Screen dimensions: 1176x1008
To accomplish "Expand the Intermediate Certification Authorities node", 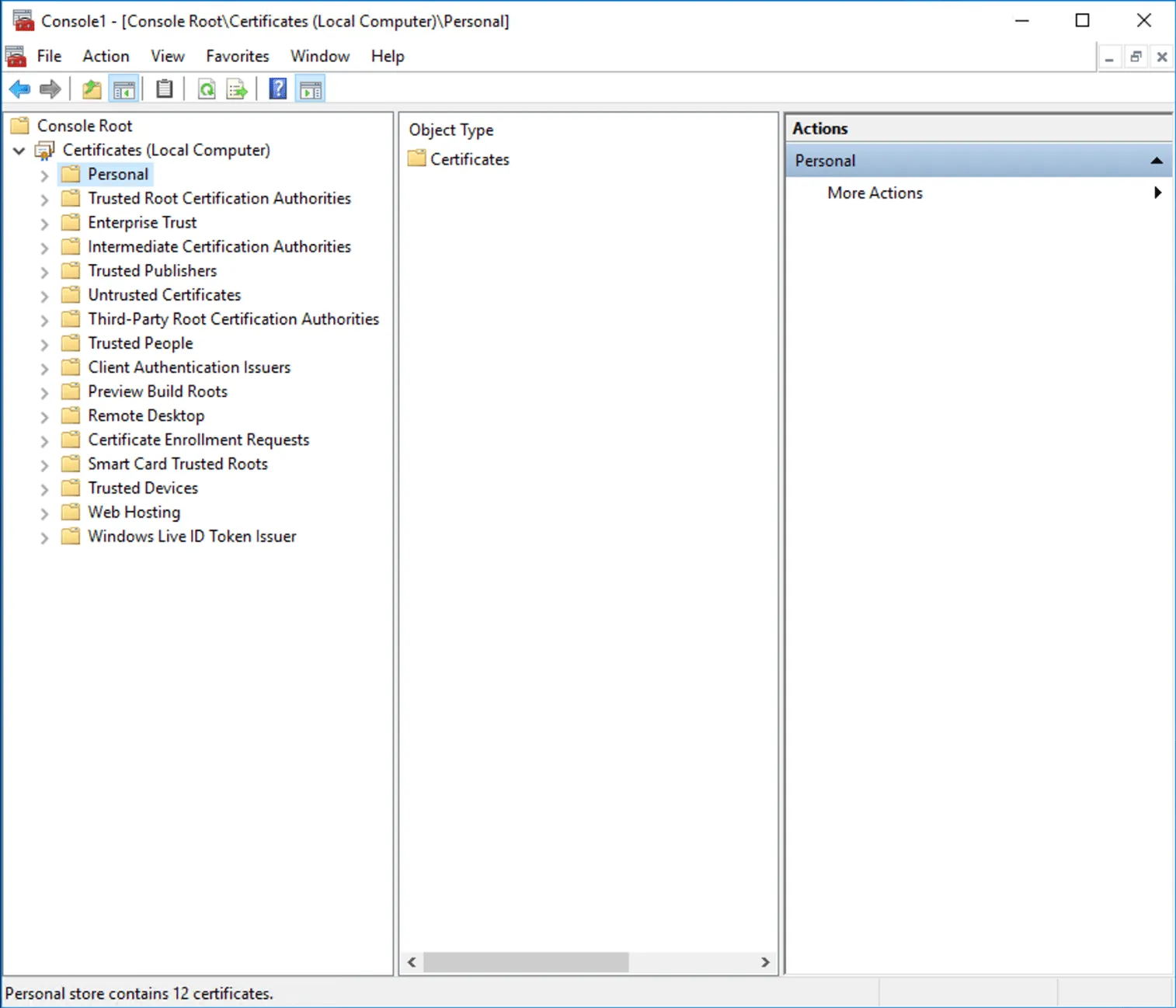I will tap(44, 247).
